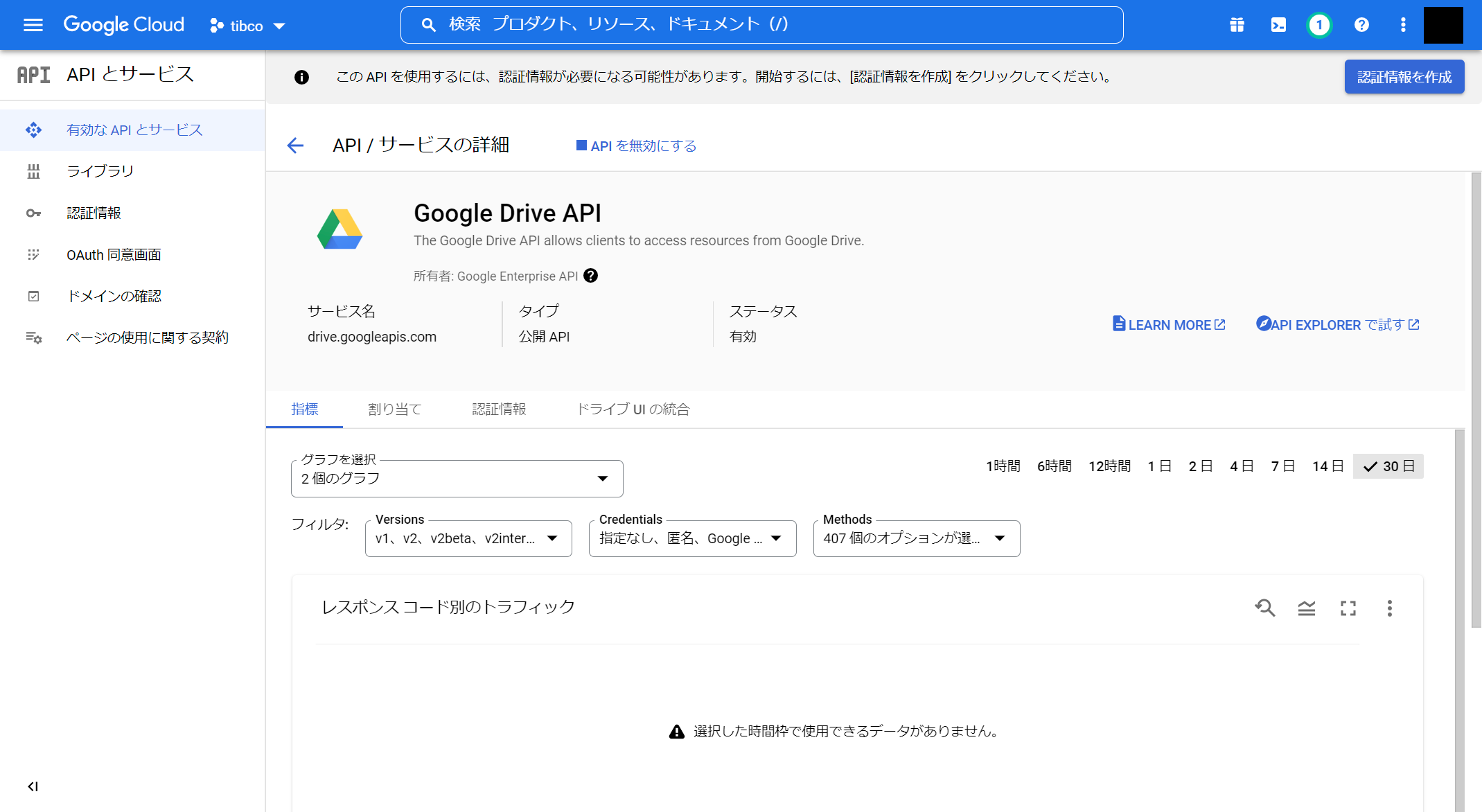Image resolution: width=1482 pixels, height=812 pixels.
Task: Click the API とサービス header icon
Action: [34, 75]
